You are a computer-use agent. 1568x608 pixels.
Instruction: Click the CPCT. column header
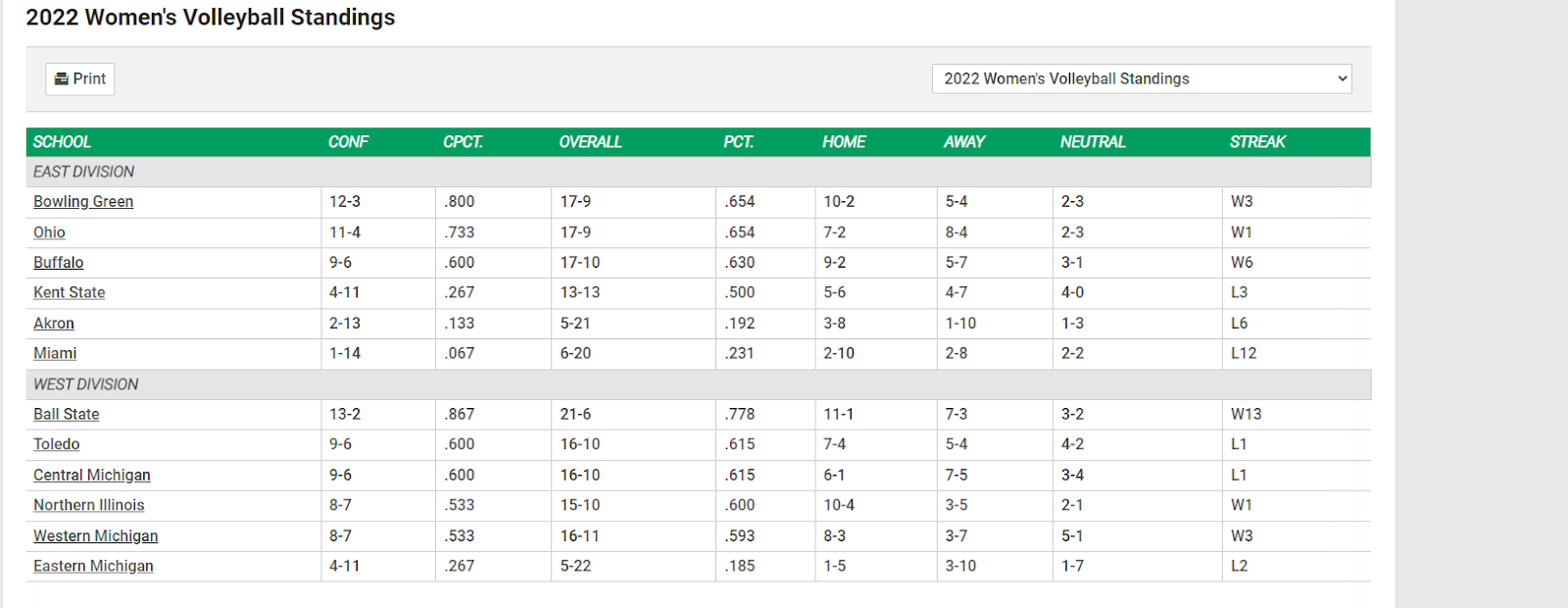point(463,142)
